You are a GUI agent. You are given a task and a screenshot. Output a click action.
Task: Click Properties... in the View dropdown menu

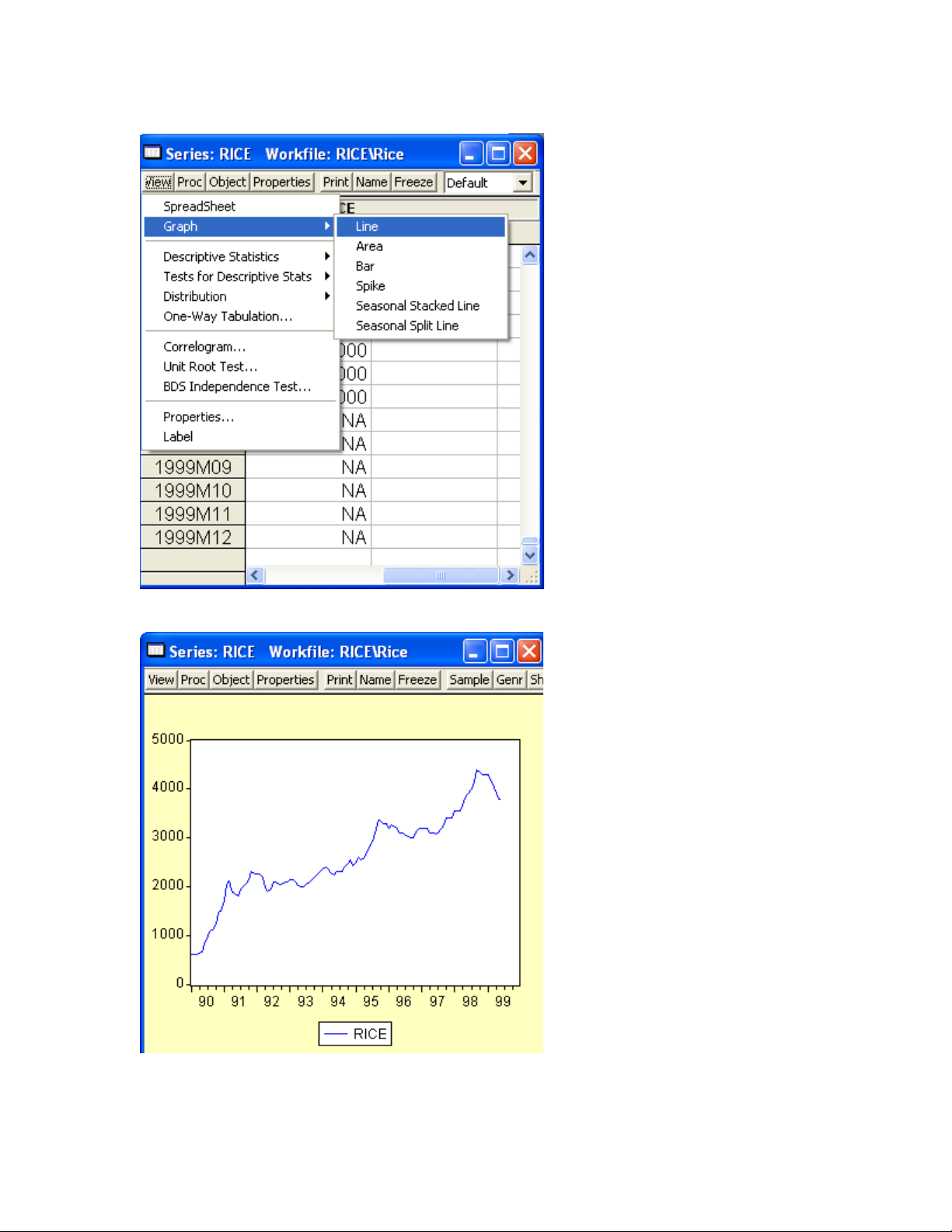click(241, 417)
